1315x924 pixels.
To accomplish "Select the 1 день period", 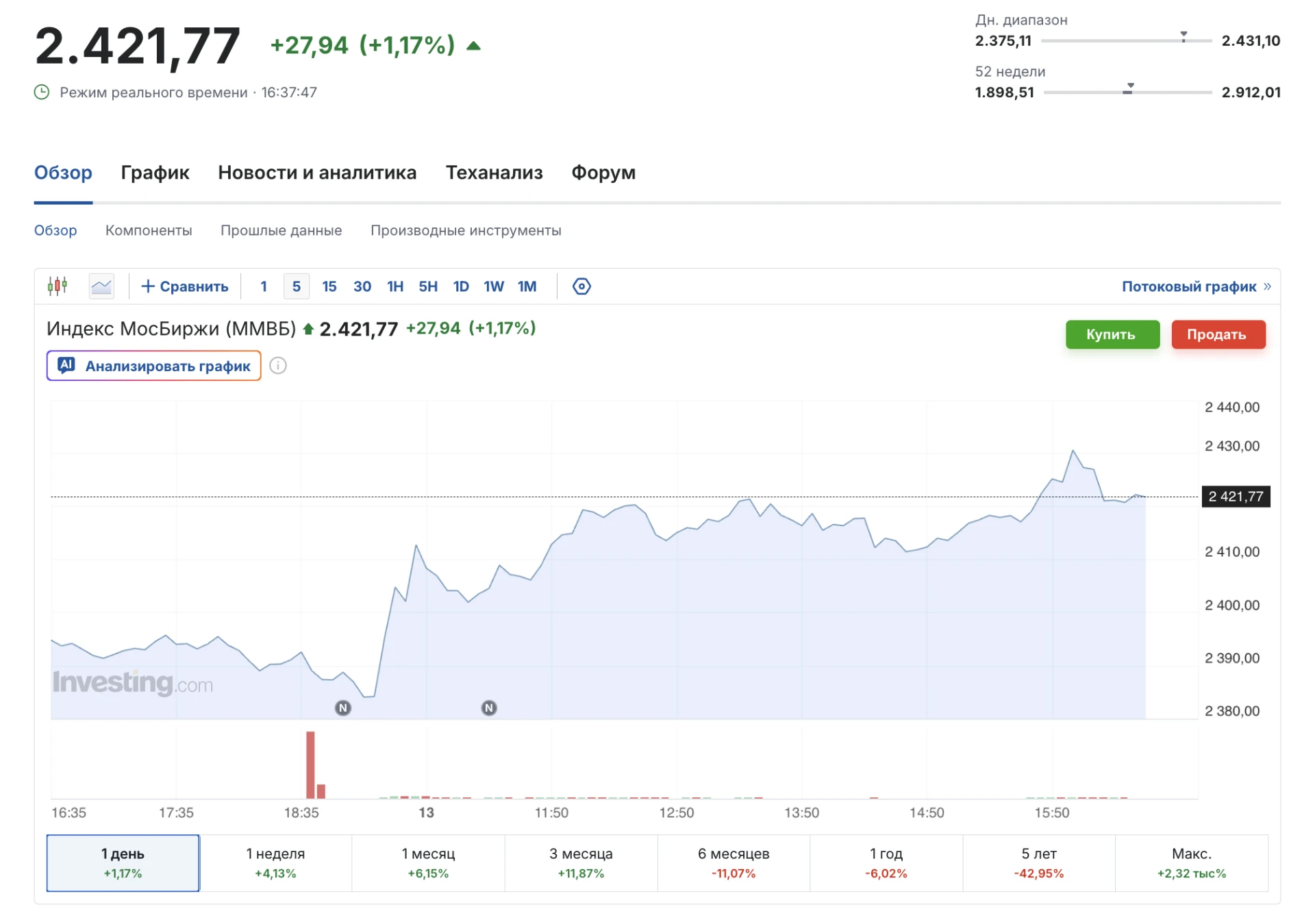I will pos(123,863).
